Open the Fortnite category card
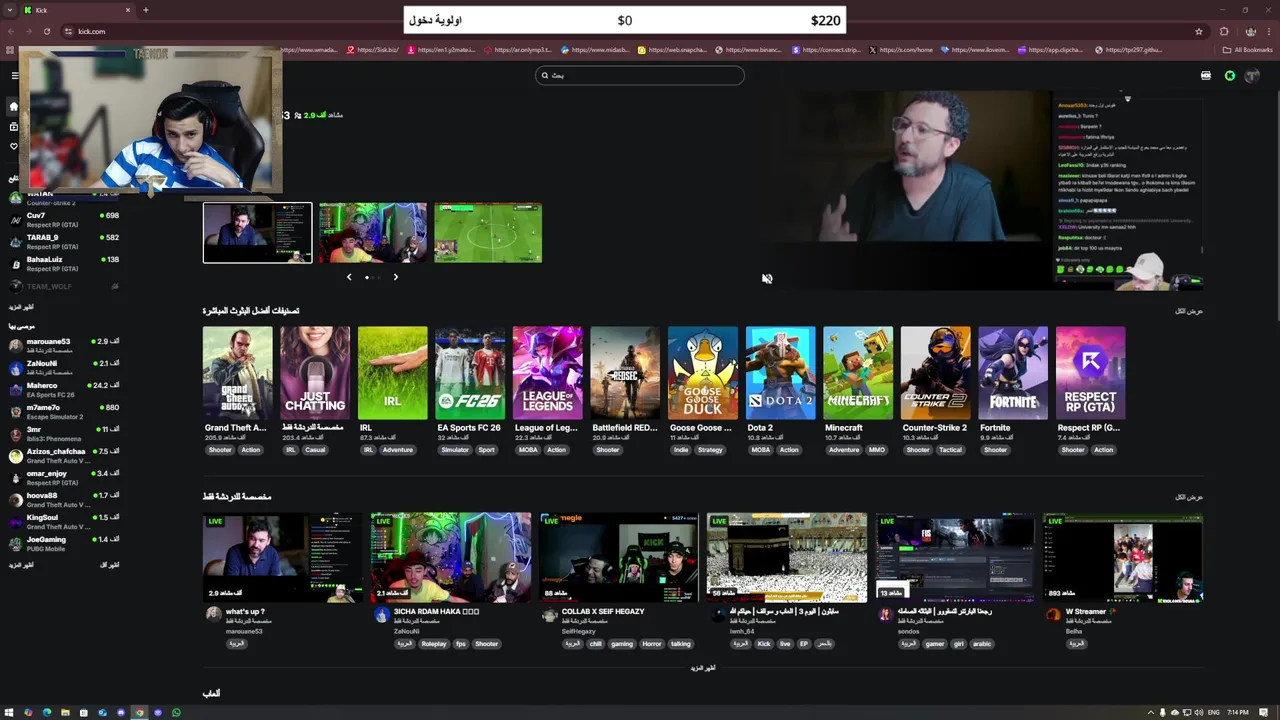Image resolution: width=1280 pixels, height=720 pixels. 1013,373
